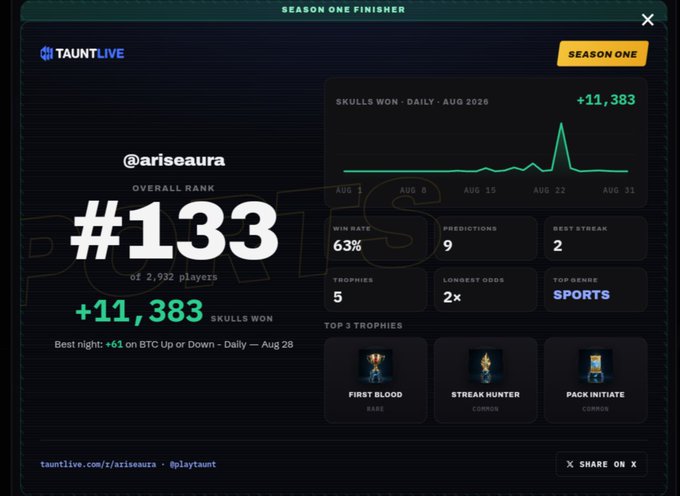
Task: Click the chart's +11,383 total
Action: click(x=606, y=100)
